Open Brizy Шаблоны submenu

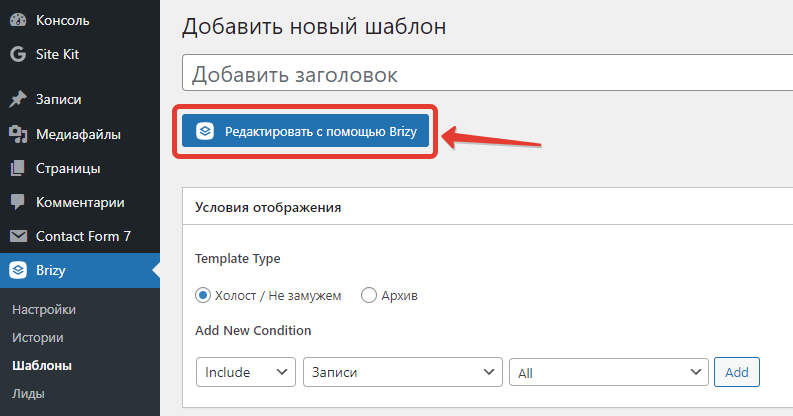click(x=42, y=365)
